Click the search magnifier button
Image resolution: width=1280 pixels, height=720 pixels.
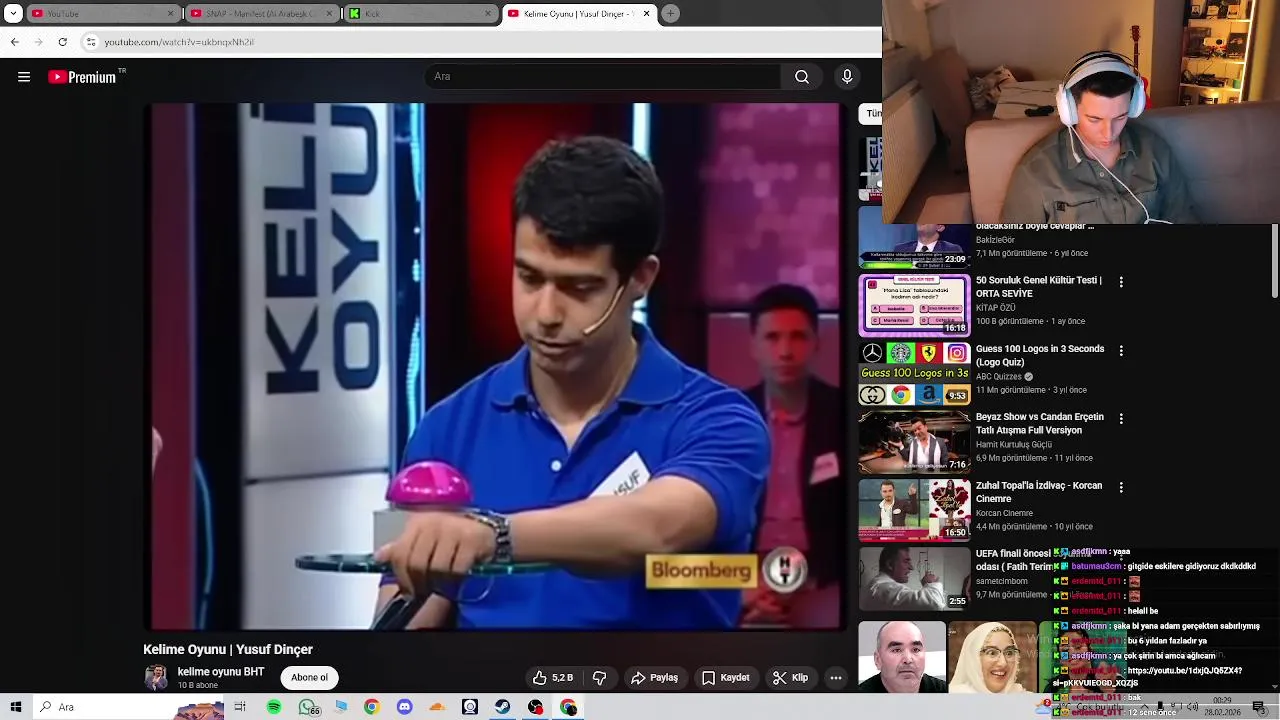(802, 77)
